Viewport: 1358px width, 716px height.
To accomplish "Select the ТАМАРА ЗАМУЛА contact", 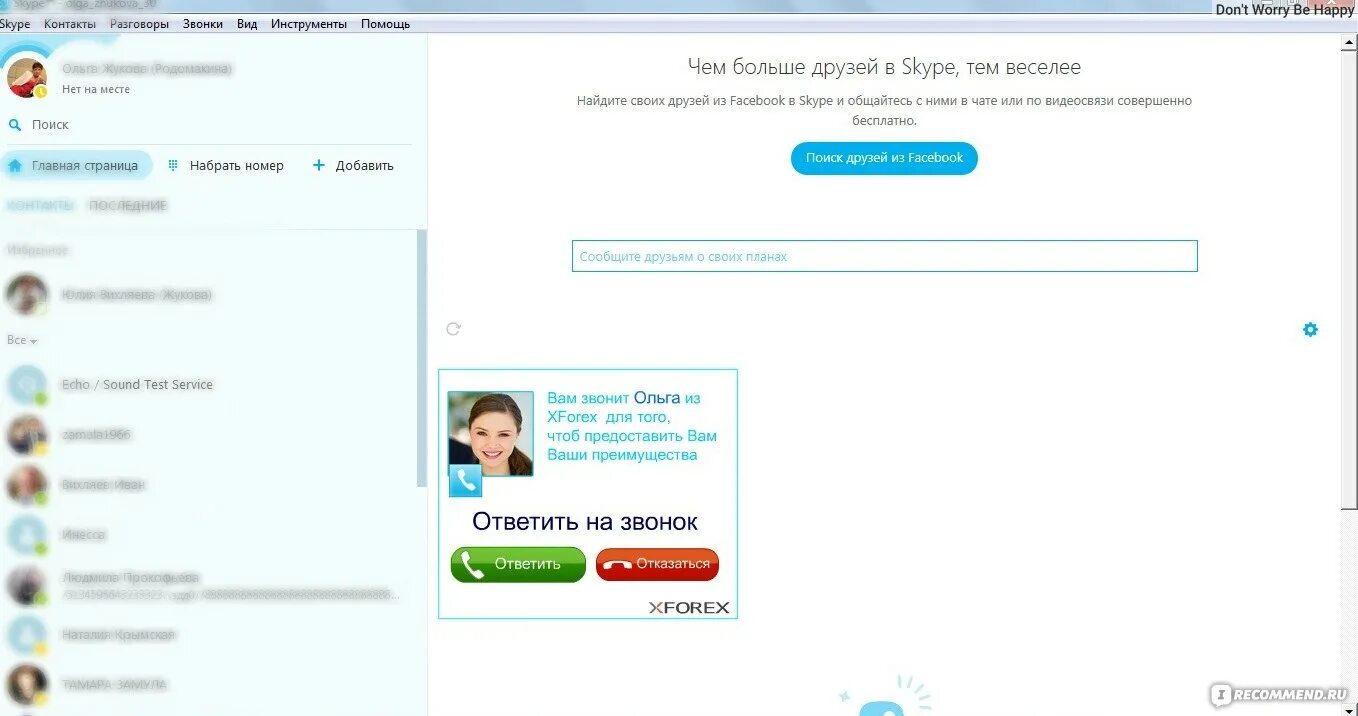I will pos(208,685).
